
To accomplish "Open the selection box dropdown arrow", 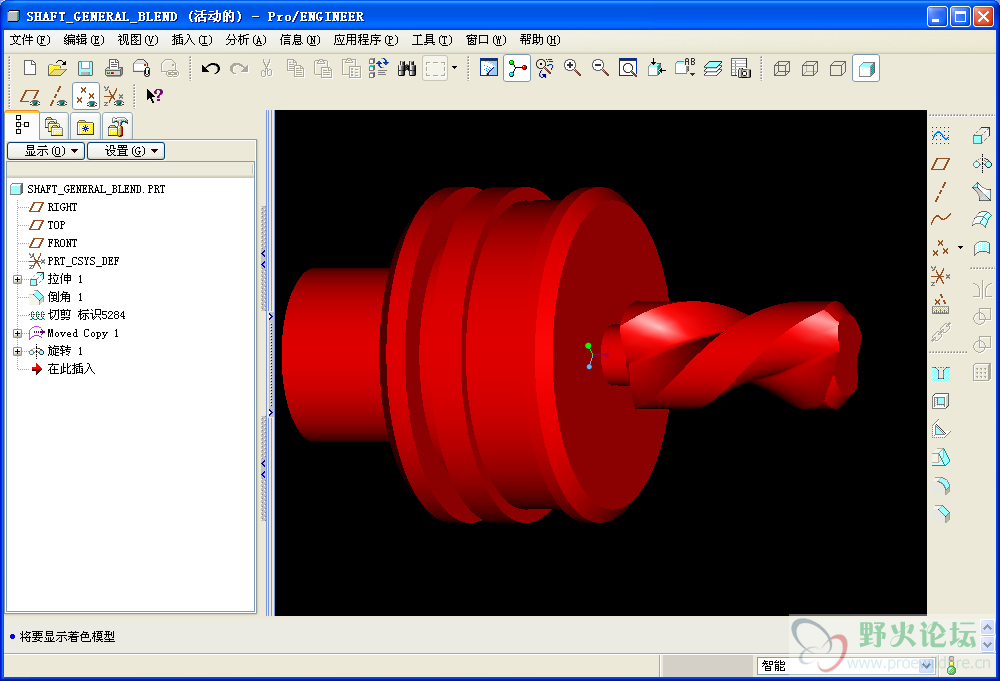I will (x=454, y=68).
